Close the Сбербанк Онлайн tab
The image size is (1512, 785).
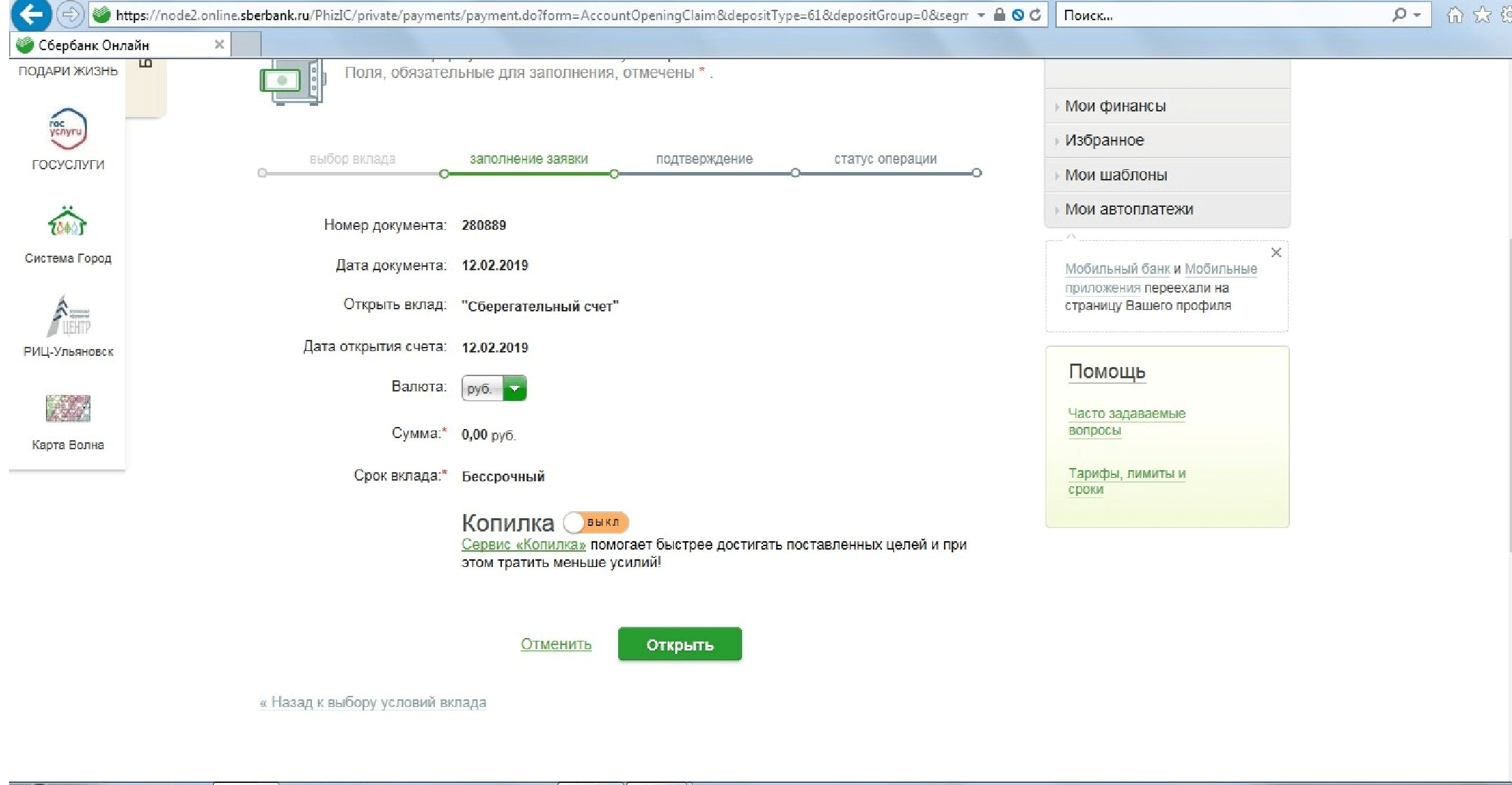click(x=219, y=45)
